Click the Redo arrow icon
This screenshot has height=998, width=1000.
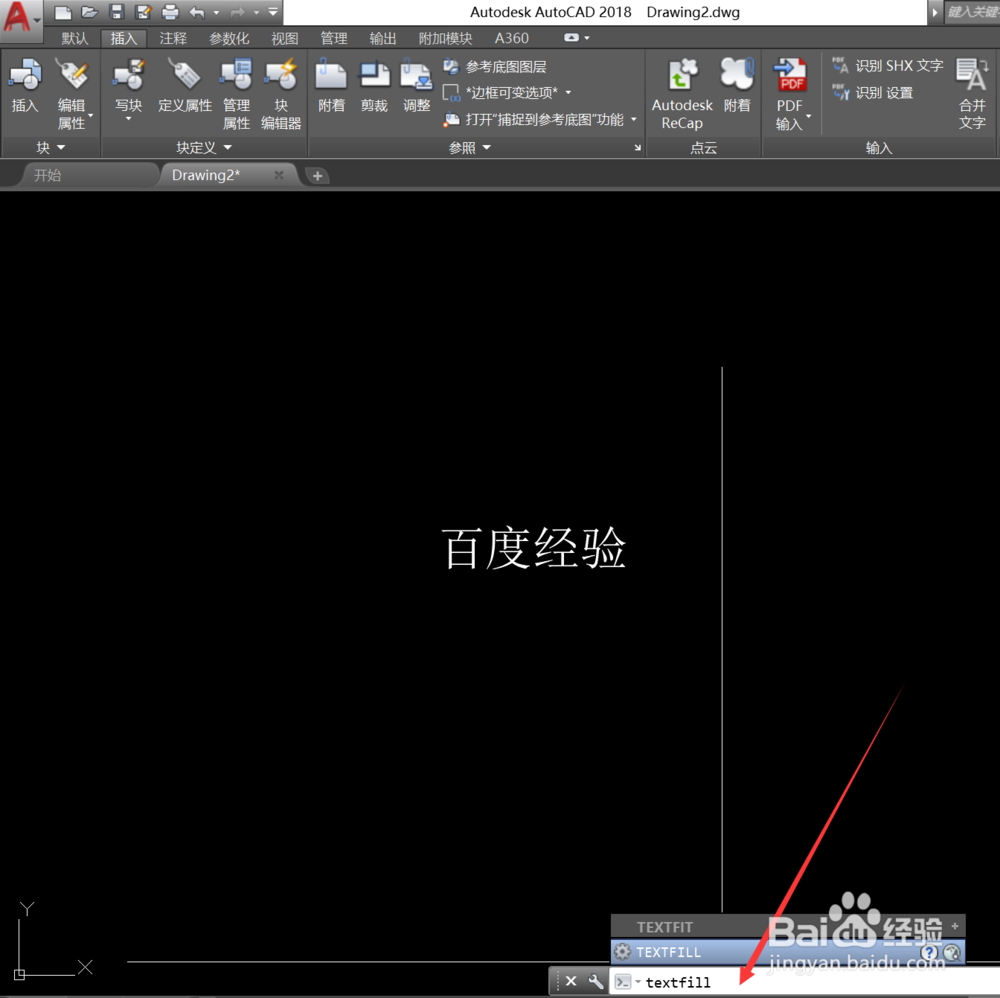coord(237,12)
